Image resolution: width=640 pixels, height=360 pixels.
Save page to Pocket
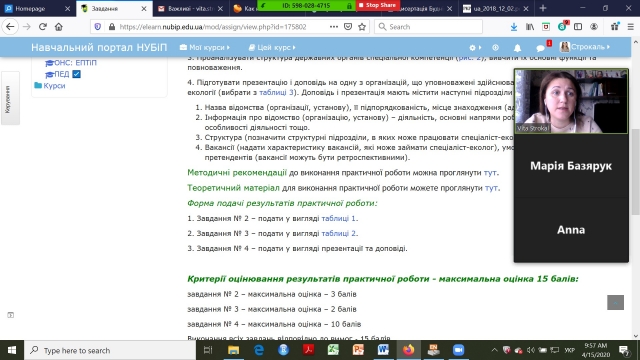coord(348,27)
